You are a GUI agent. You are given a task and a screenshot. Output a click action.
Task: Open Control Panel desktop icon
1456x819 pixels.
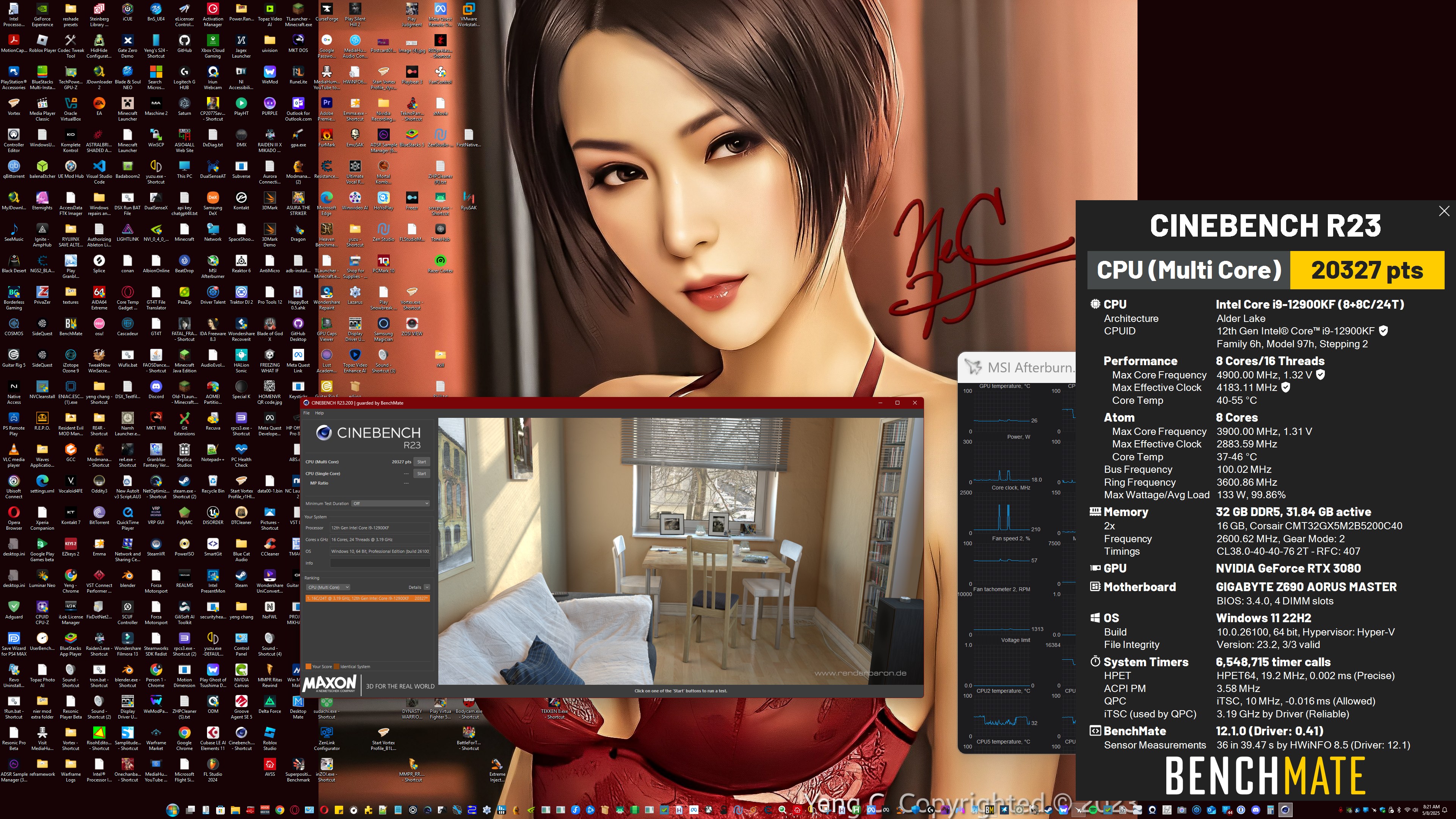click(242, 644)
